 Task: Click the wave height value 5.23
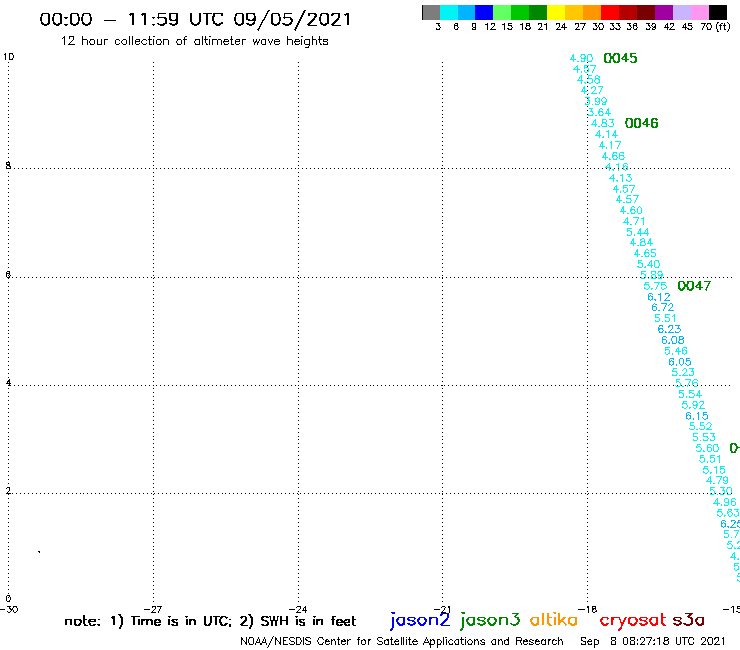pos(683,372)
